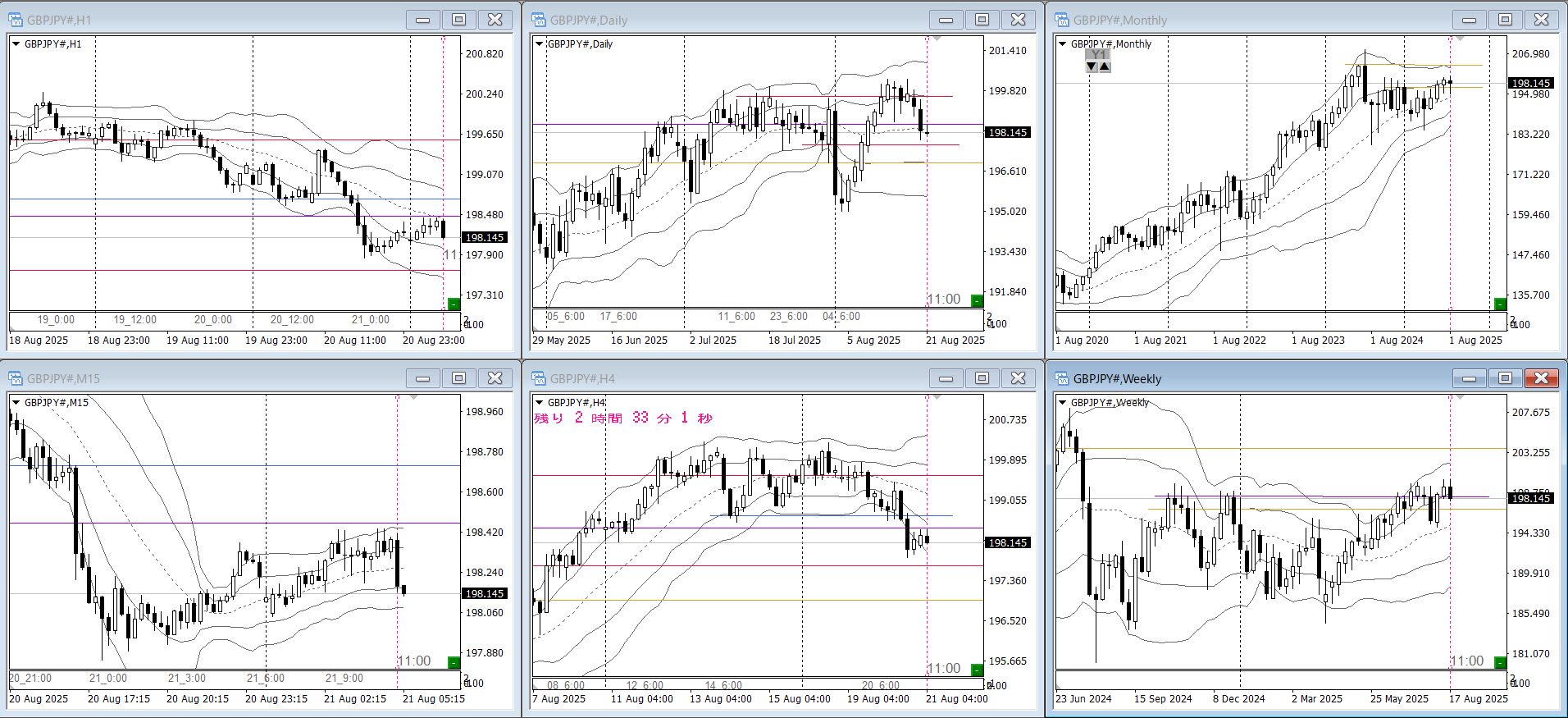Click the chart icon in the GBPJPY#,Weekly title bar
This screenshot has width=1568, height=718.
[x=1062, y=378]
